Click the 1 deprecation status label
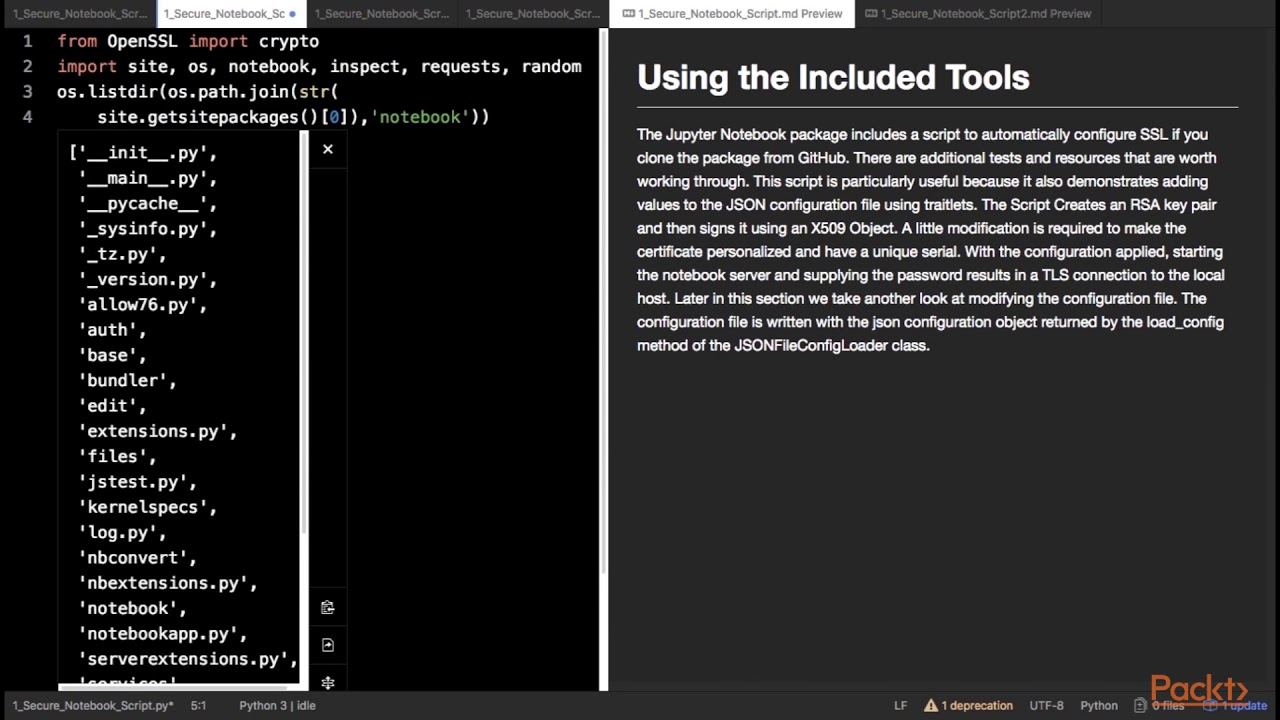 click(x=977, y=705)
